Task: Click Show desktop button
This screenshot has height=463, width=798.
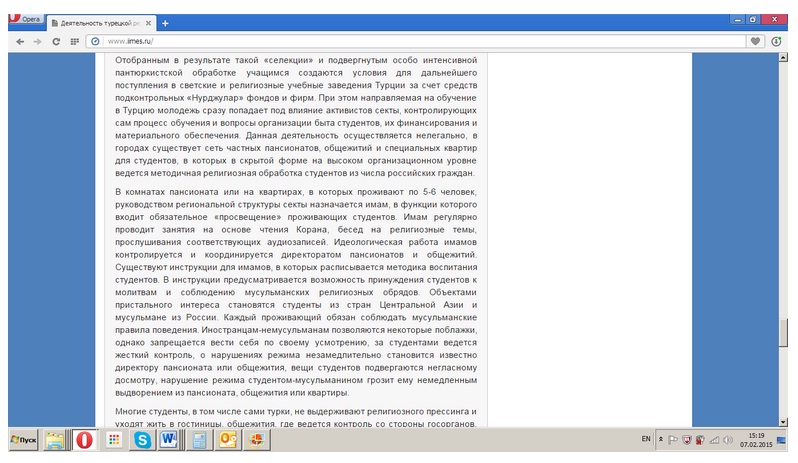Action: click(781, 440)
